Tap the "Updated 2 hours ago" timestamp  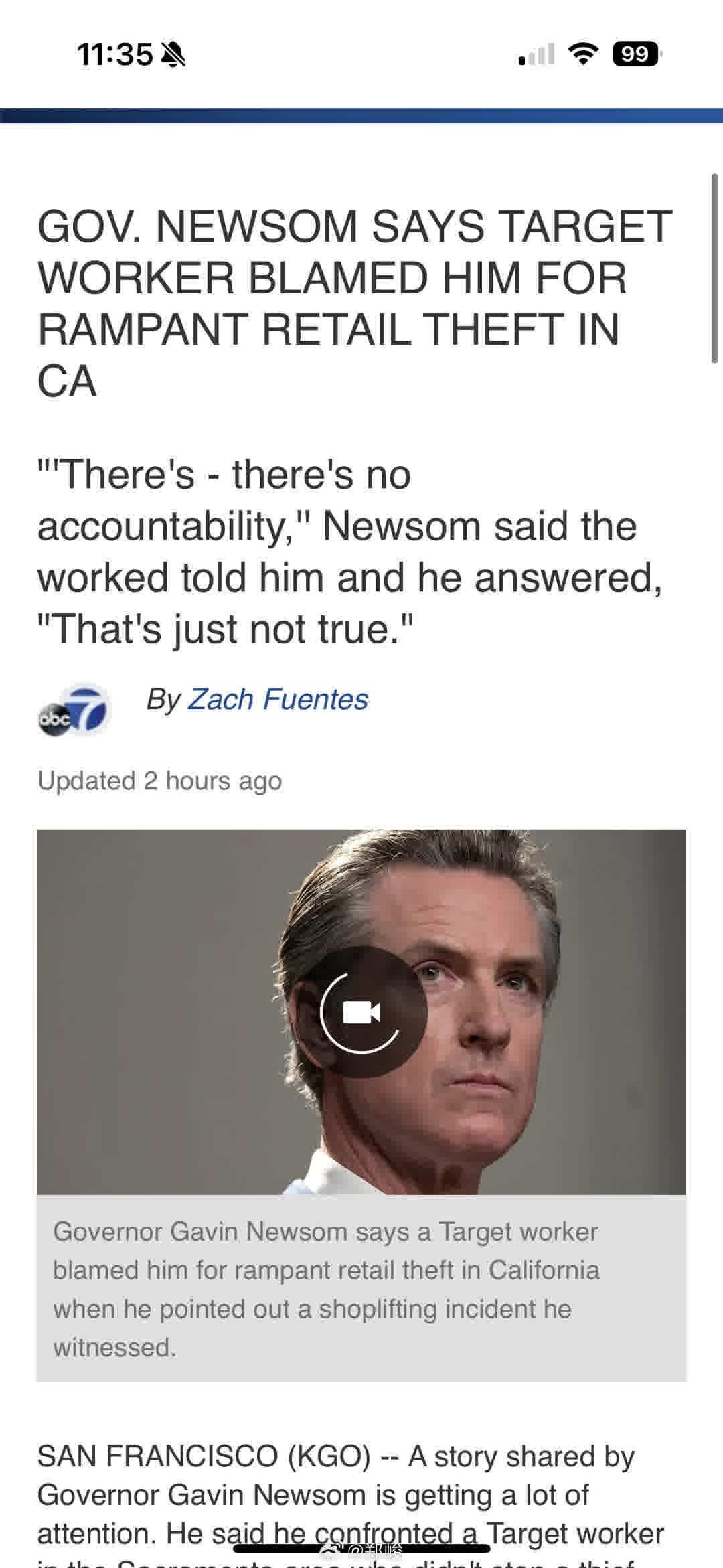click(159, 781)
